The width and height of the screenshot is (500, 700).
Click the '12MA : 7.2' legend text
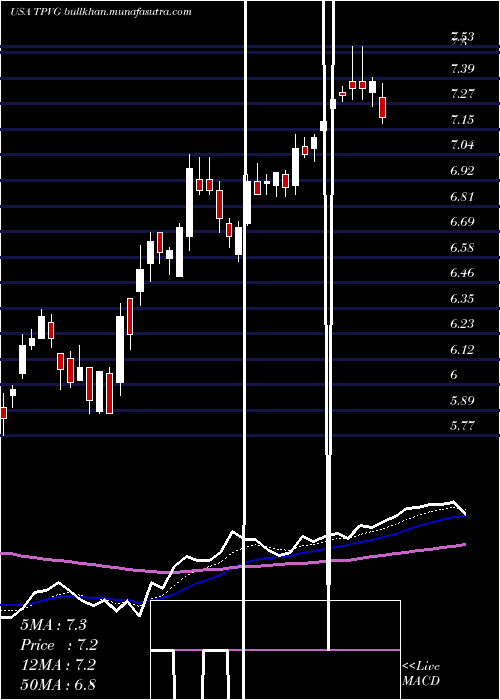click(x=58, y=665)
